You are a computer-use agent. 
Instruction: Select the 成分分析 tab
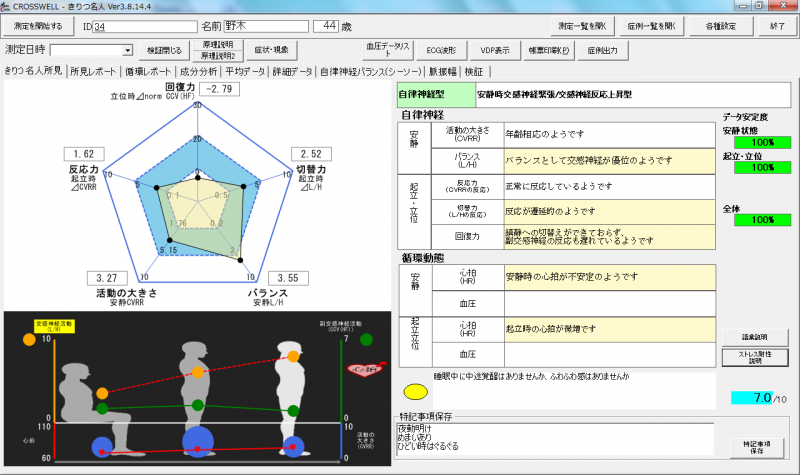[184, 72]
